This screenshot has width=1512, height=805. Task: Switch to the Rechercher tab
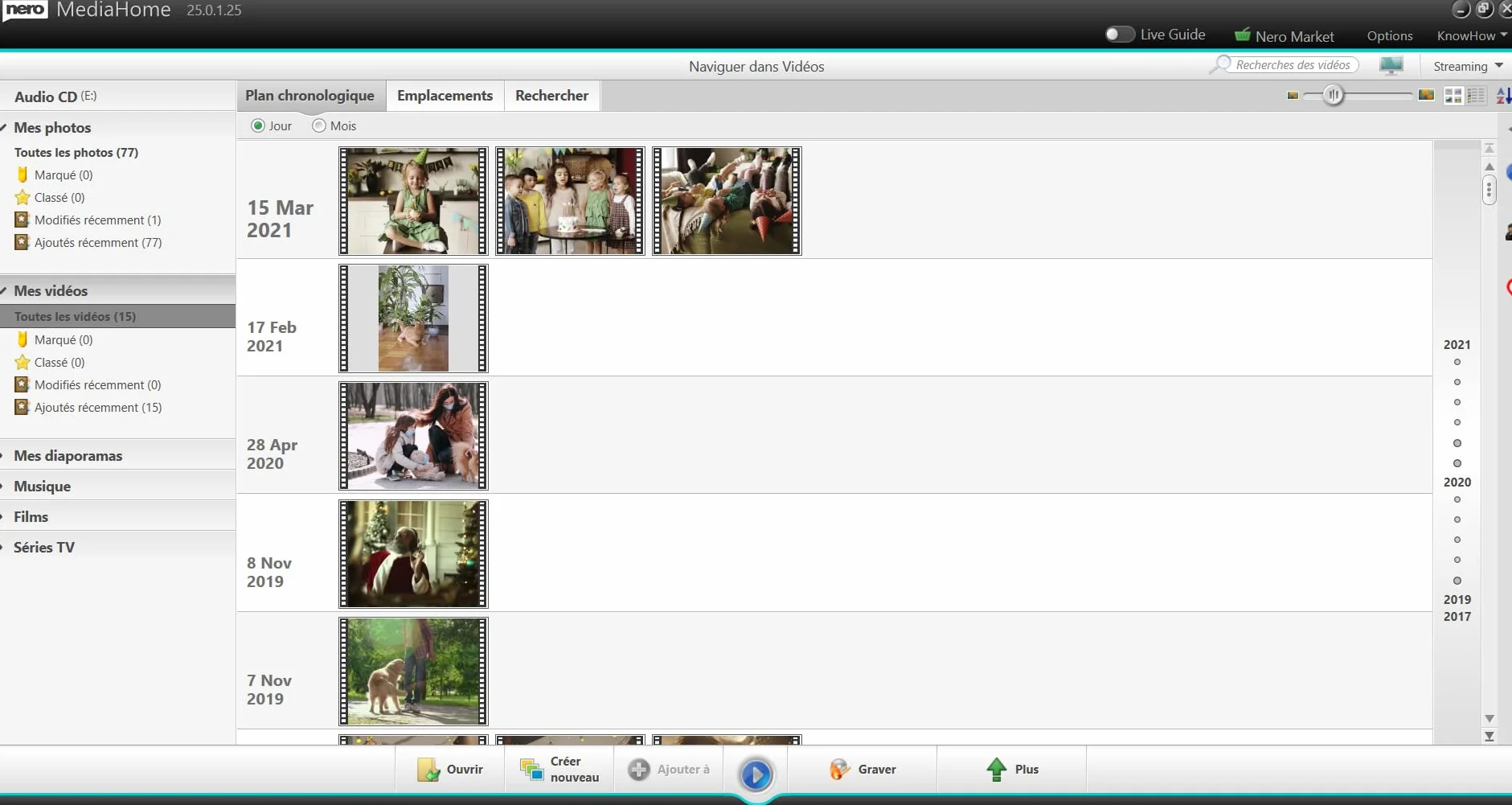click(551, 96)
